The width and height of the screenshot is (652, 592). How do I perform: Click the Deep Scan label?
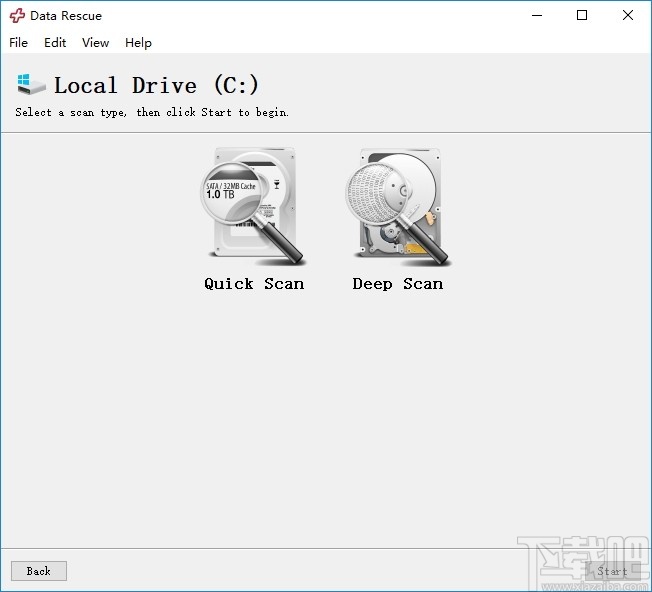(398, 284)
